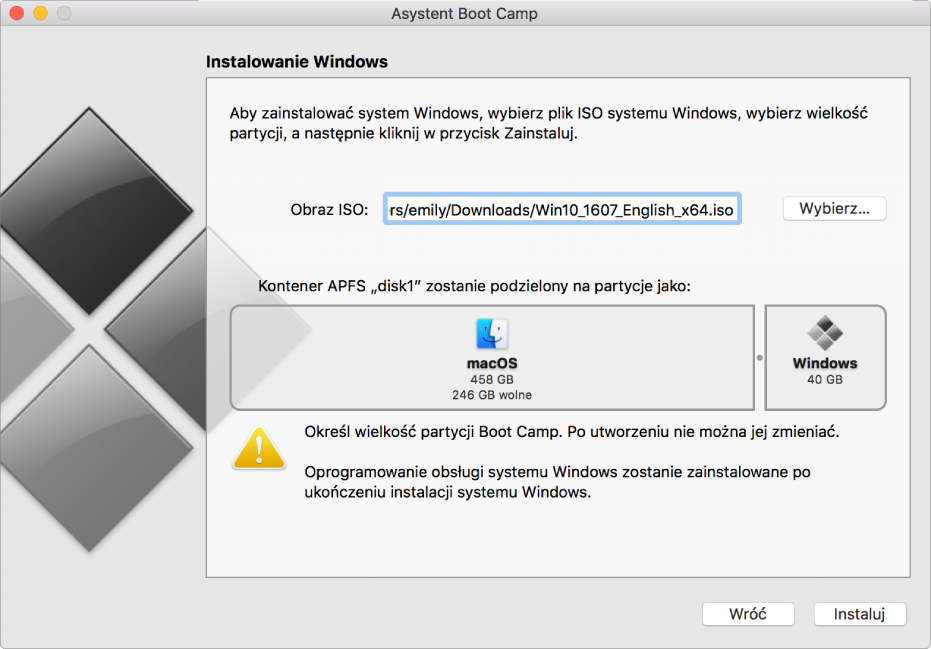Click the Instaluj button
Image resolution: width=931 pixels, height=649 pixels.
[x=859, y=614]
